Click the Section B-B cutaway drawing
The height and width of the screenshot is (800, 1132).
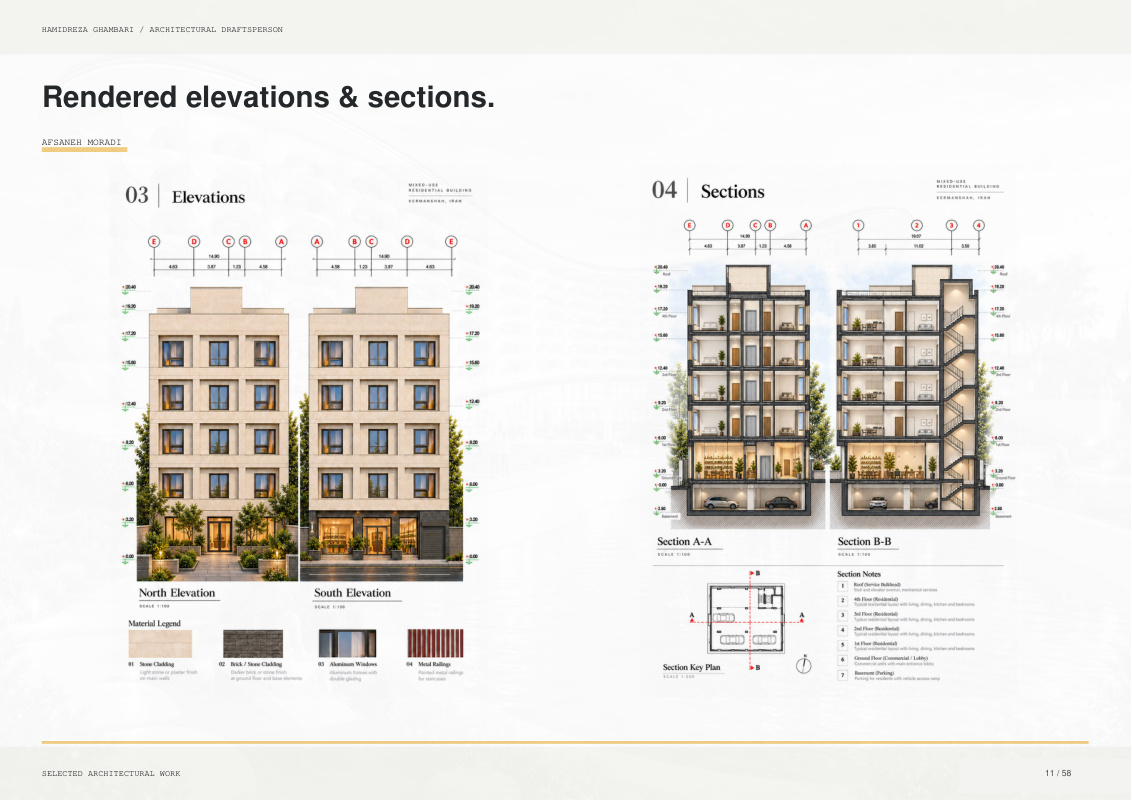[x=910, y=397]
